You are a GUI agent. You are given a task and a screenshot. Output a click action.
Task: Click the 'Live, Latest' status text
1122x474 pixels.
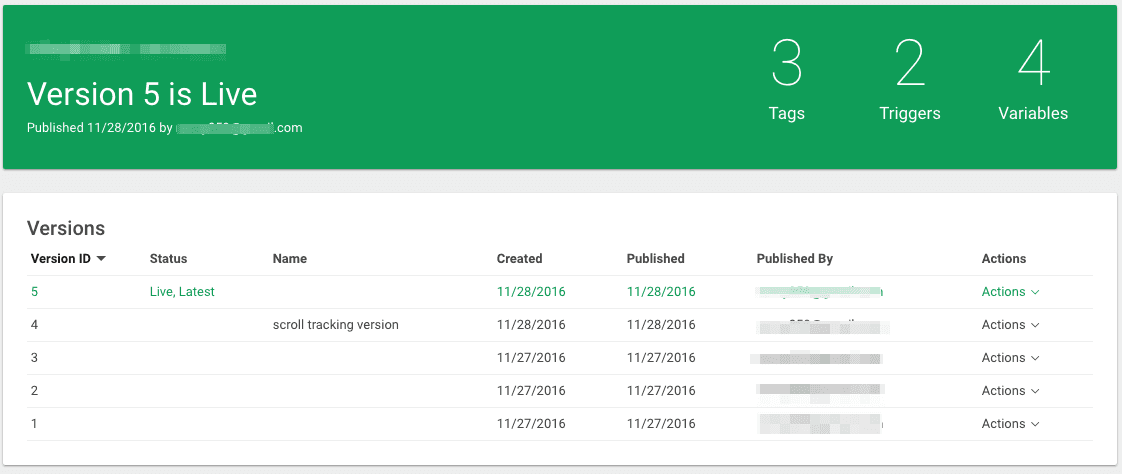pyautogui.click(x=182, y=291)
